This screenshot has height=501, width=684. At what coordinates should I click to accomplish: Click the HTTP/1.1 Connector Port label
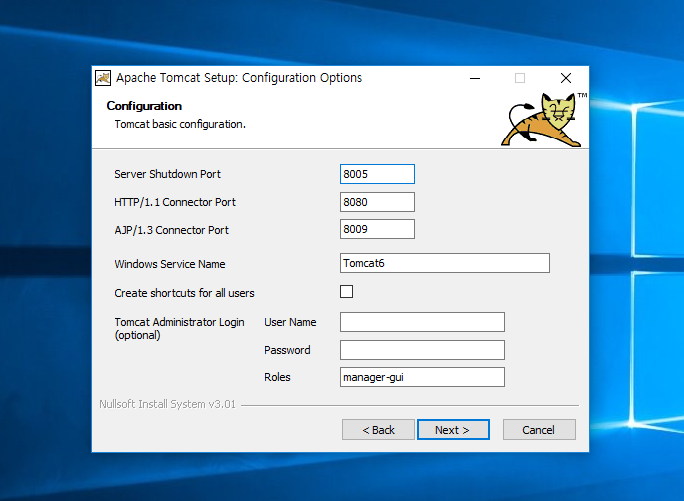175,202
